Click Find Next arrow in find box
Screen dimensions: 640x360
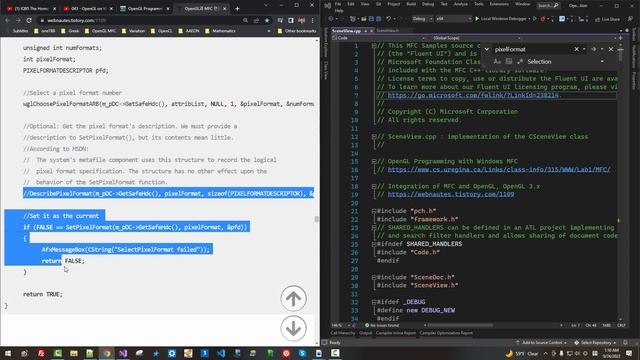[x=593, y=49]
